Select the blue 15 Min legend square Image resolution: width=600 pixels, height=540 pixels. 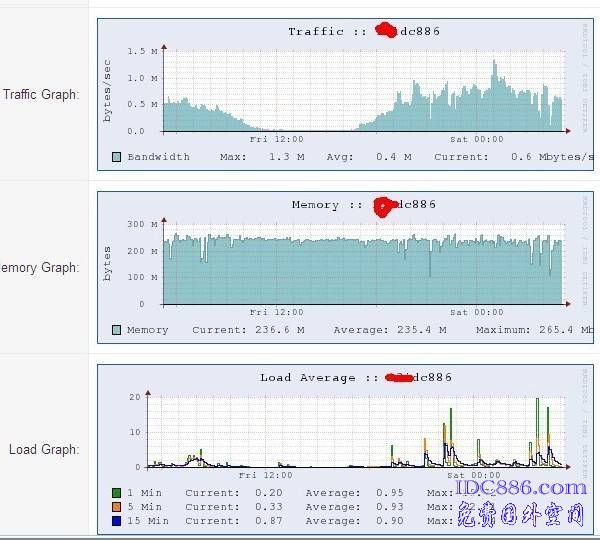117,521
